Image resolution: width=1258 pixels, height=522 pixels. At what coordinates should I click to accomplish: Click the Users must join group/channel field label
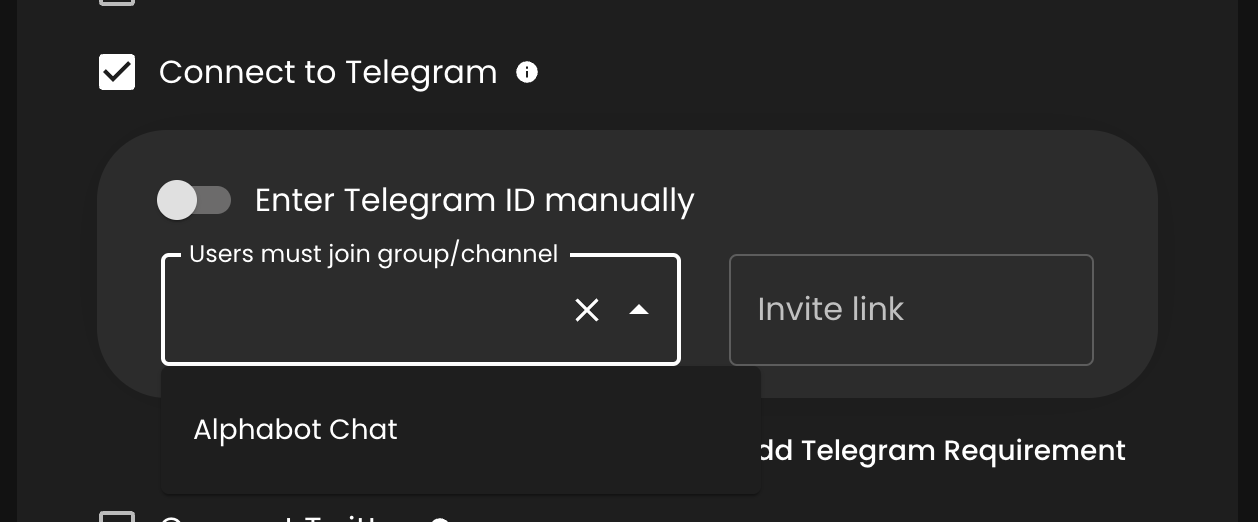(373, 254)
